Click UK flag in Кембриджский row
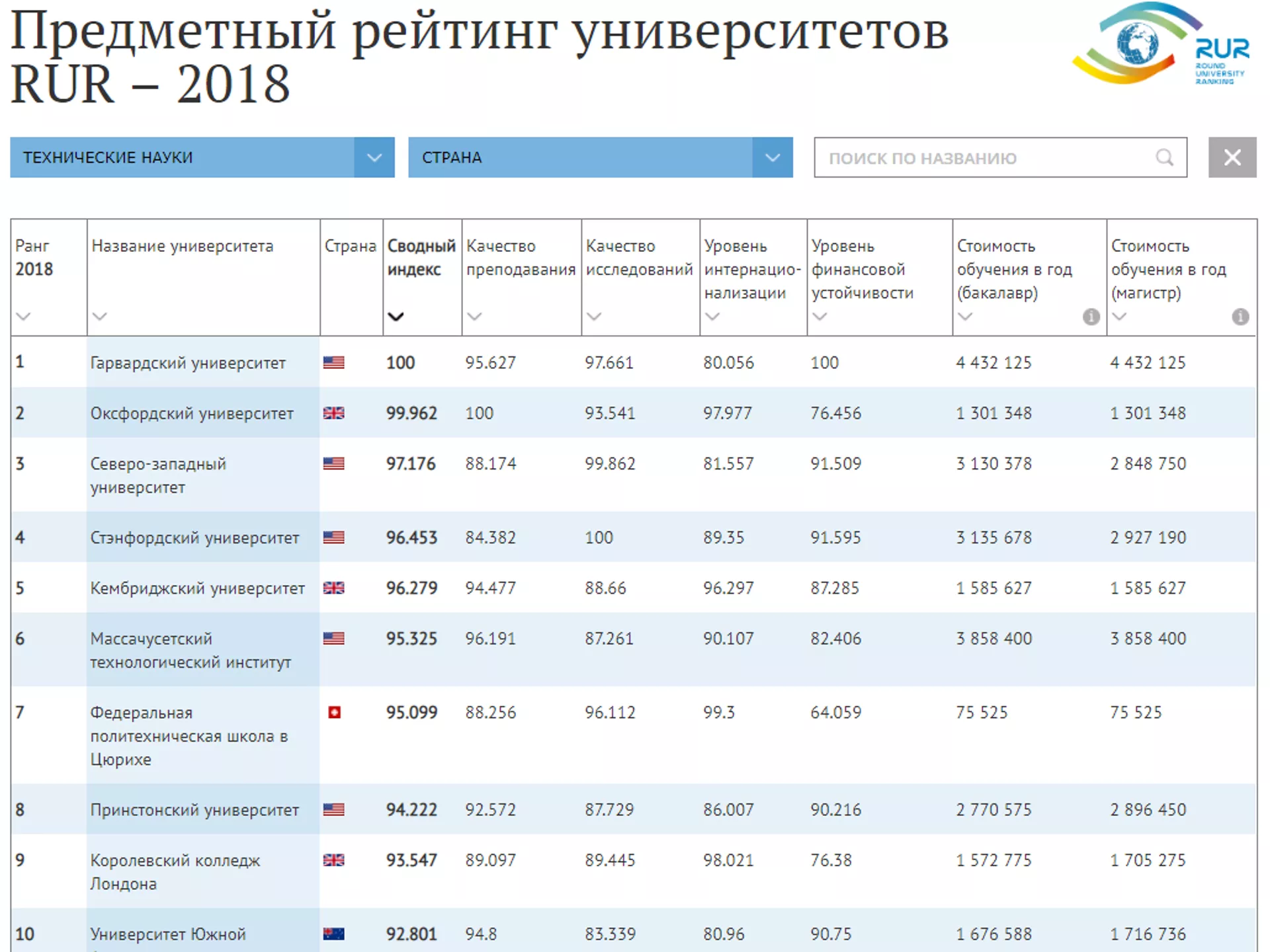The height and width of the screenshot is (952, 1270). tap(333, 588)
